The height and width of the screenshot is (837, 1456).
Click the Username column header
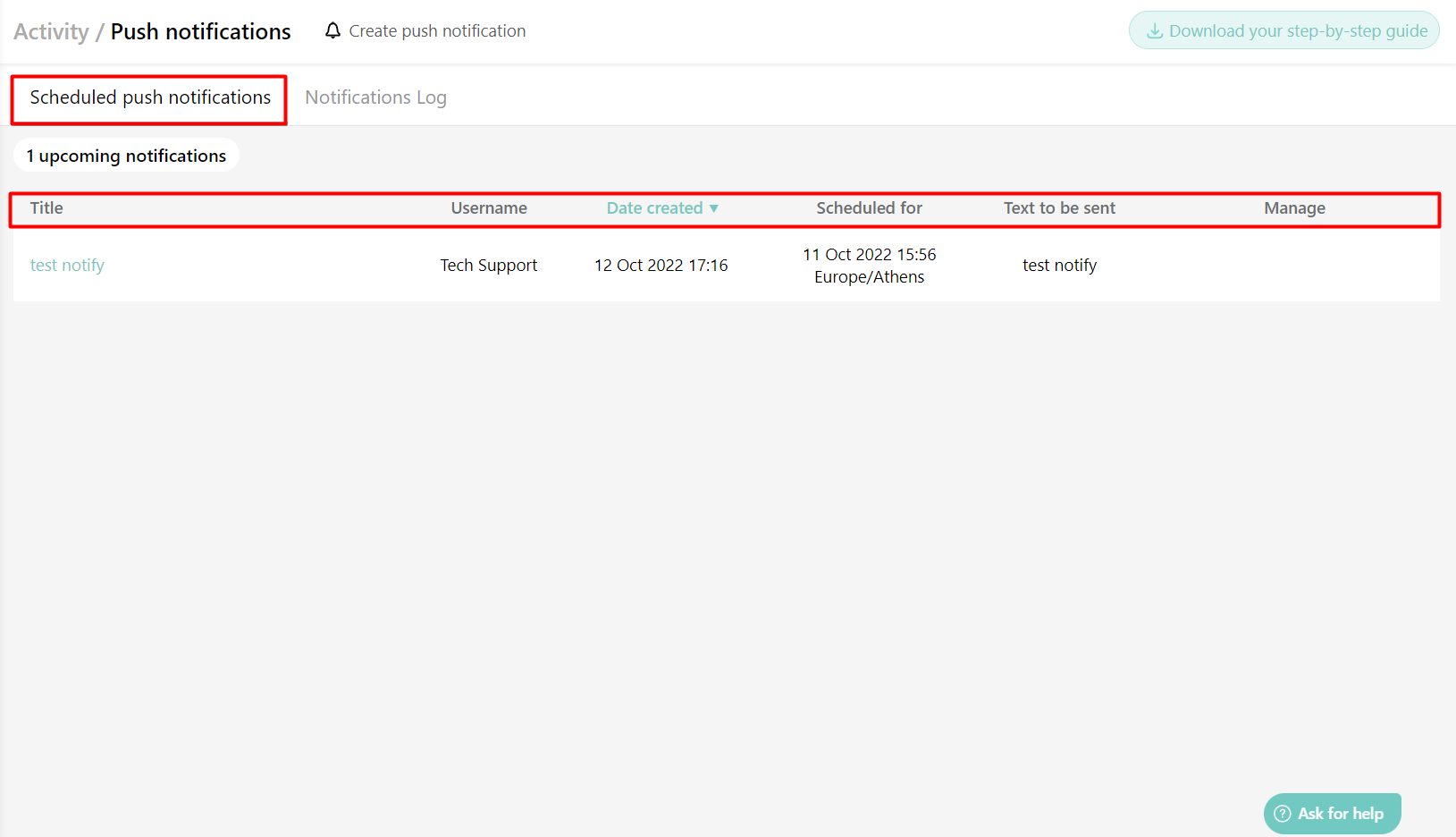tap(489, 207)
